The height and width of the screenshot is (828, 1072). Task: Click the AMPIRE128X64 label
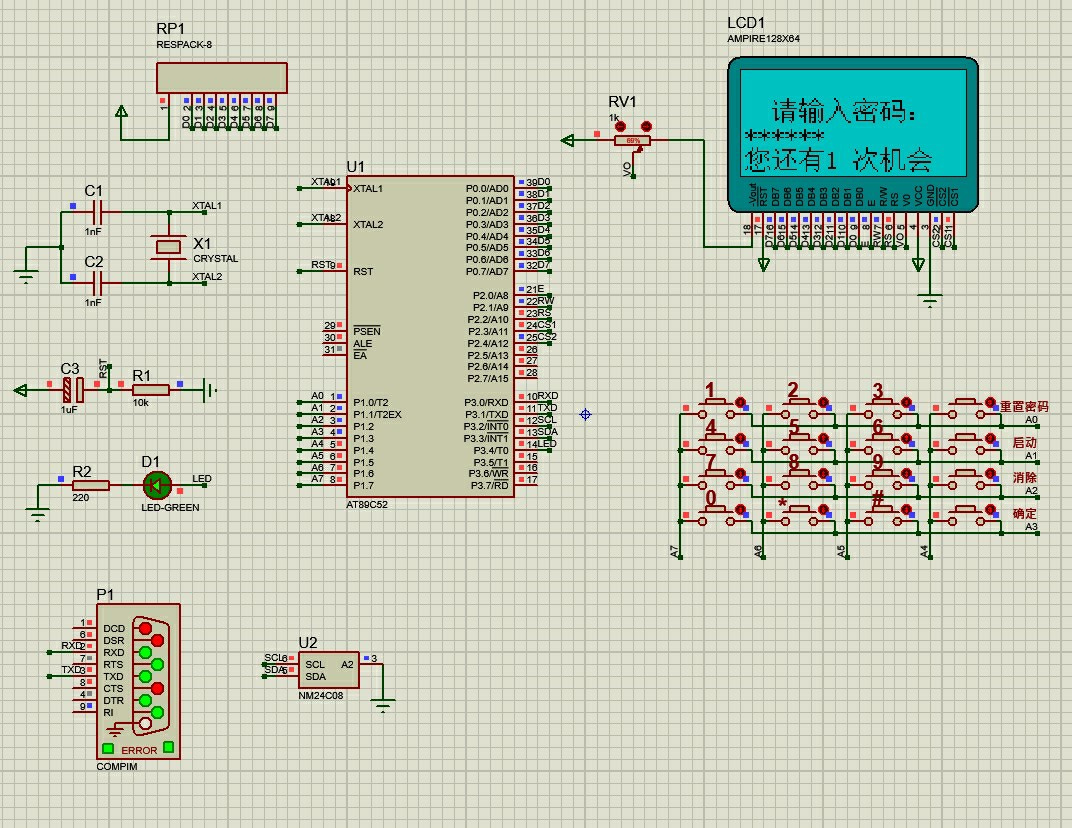coord(764,39)
